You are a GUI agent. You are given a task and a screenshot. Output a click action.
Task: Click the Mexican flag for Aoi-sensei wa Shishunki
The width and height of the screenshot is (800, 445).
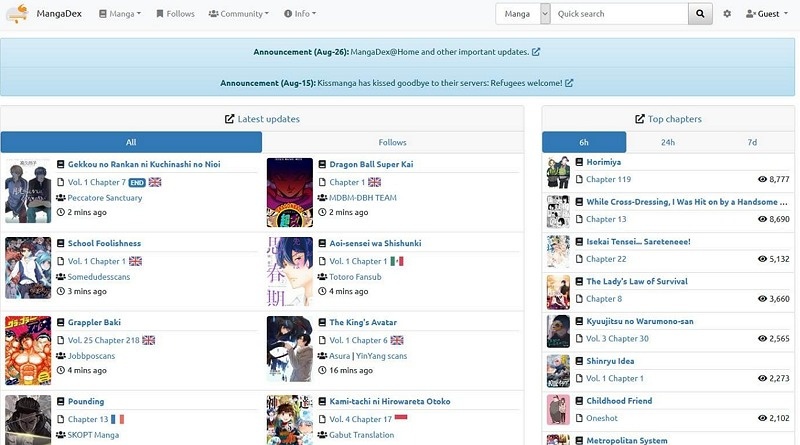click(397, 261)
